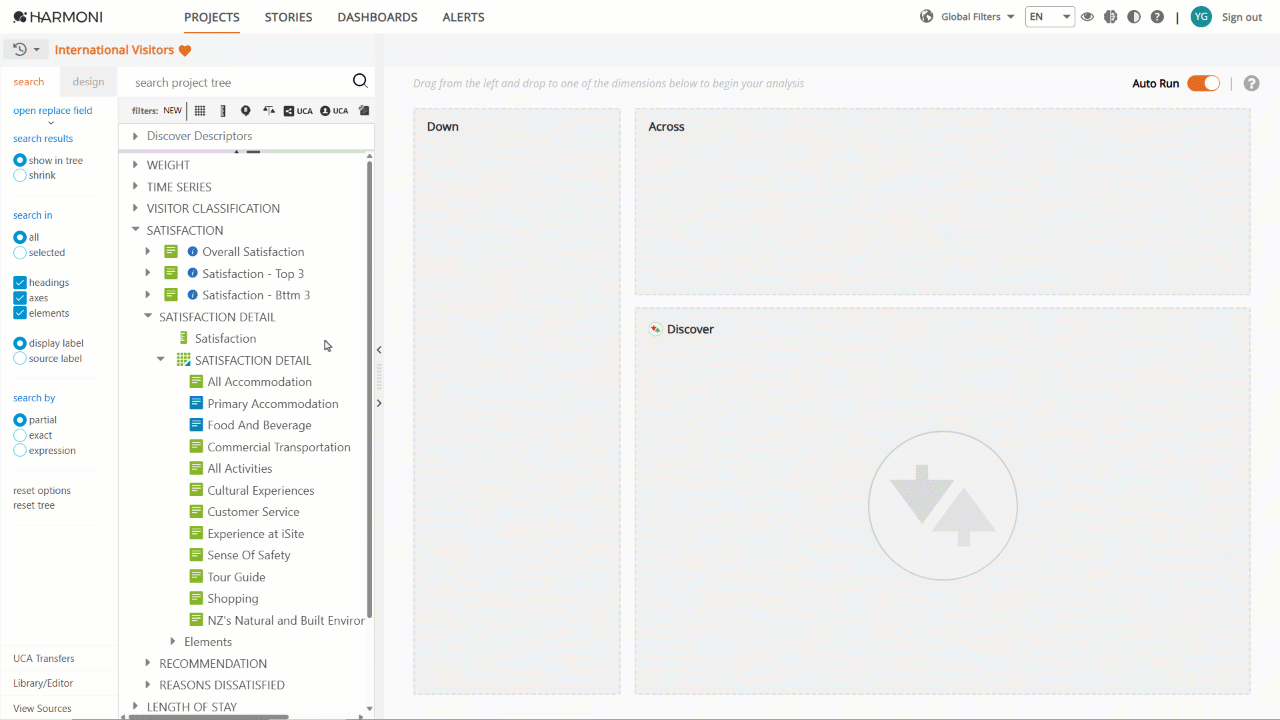Click the Discover panel icon
Screen dimensions: 1280x720
[x=655, y=329]
